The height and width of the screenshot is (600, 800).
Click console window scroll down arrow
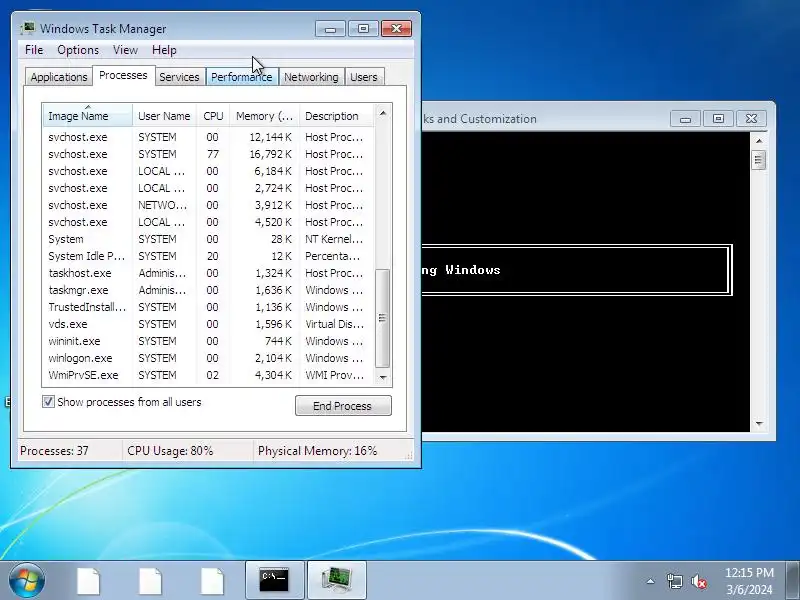pyautogui.click(x=759, y=423)
